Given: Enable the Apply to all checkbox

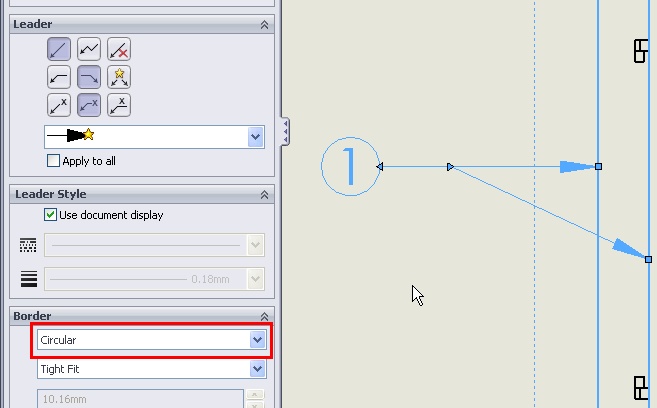Looking at the screenshot, I should pos(53,160).
